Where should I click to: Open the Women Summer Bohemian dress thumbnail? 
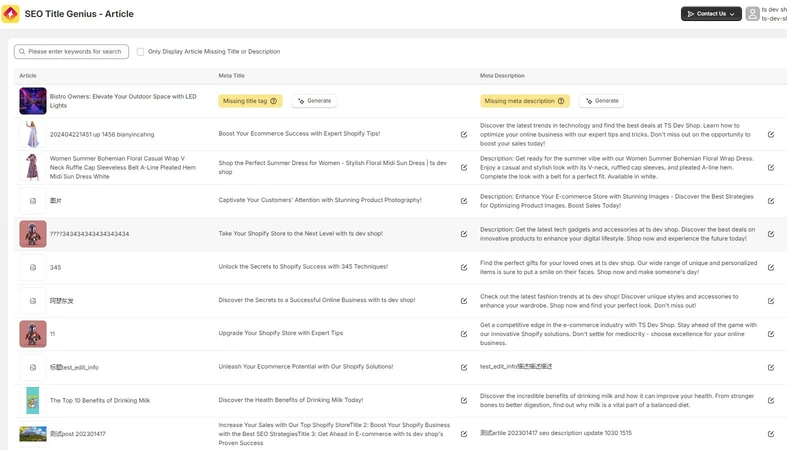[x=33, y=167]
